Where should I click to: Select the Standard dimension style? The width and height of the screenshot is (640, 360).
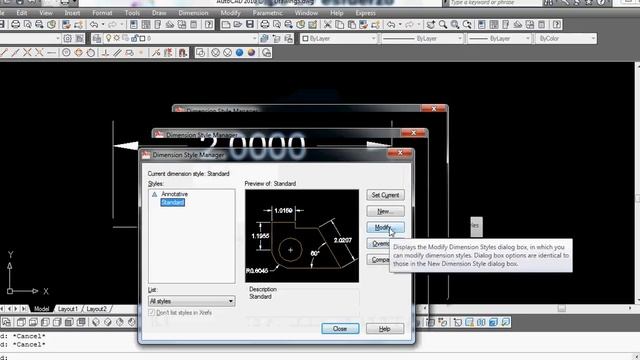[x=172, y=202]
